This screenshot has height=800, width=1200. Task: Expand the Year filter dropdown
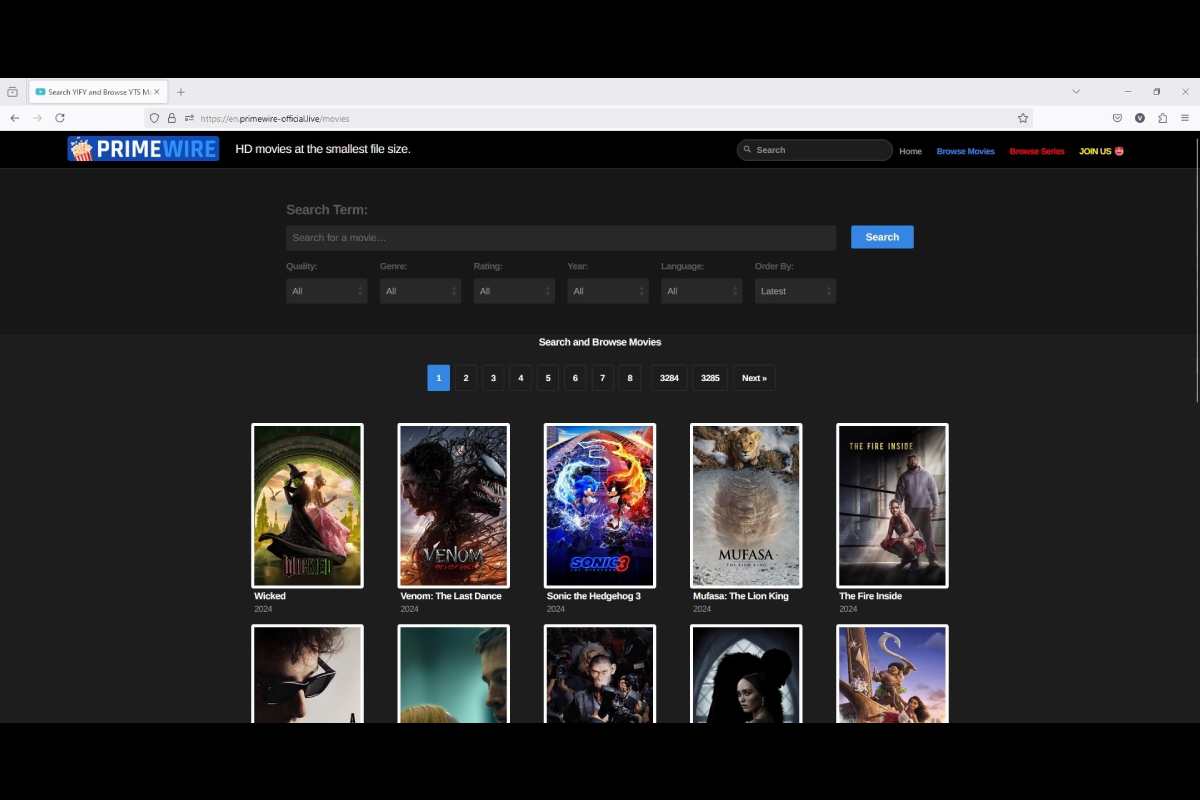[x=608, y=291]
